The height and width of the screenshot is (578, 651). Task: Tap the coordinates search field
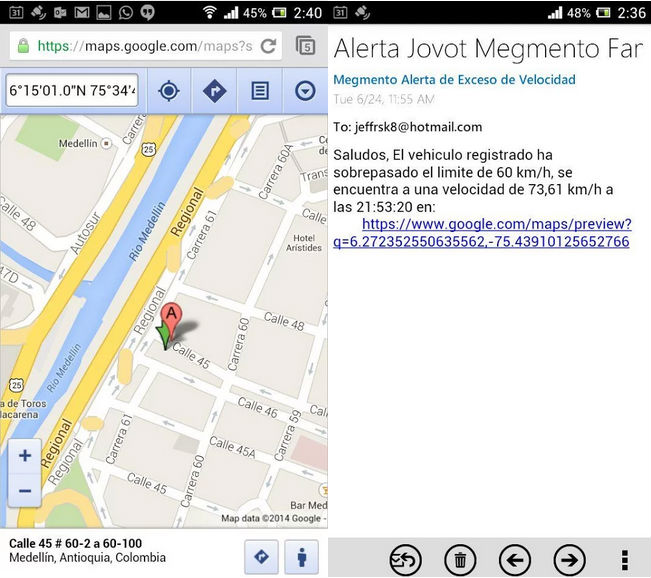click(72, 90)
